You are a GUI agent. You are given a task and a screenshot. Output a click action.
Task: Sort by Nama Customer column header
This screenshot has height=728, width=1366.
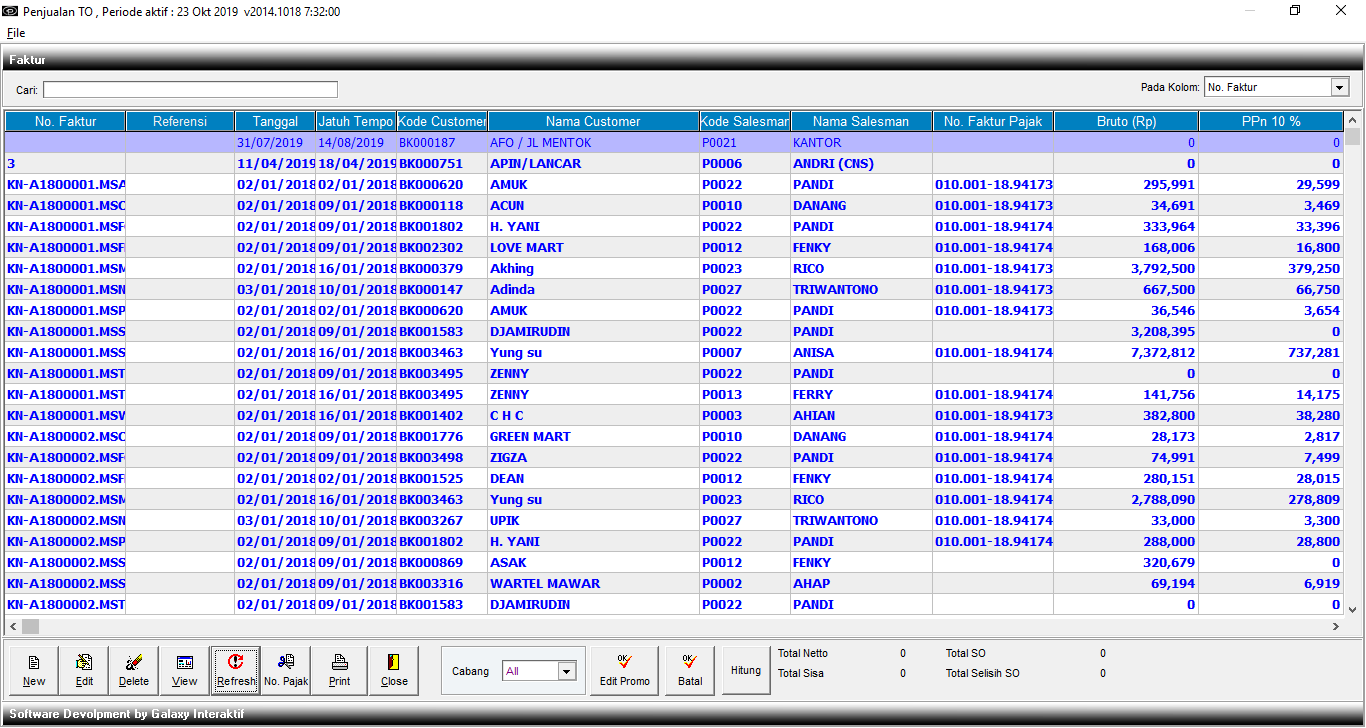click(593, 121)
